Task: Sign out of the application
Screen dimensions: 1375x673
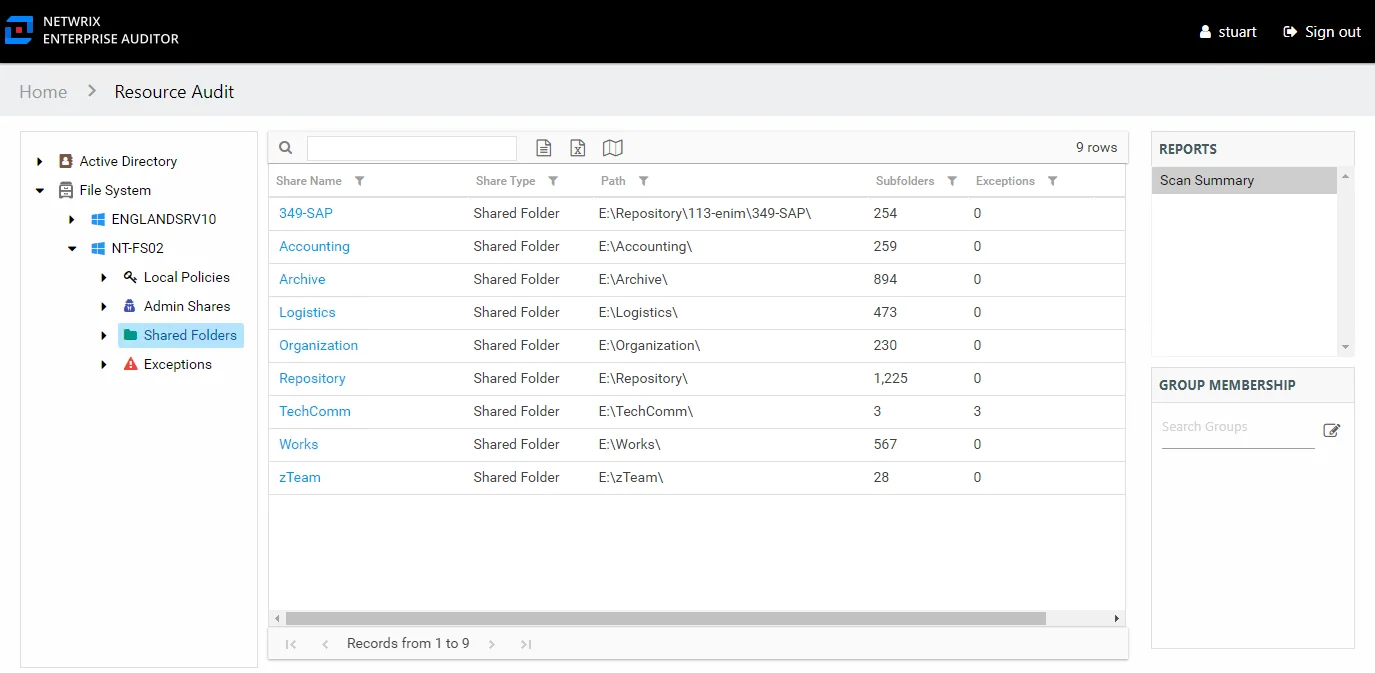Action: (x=1322, y=32)
